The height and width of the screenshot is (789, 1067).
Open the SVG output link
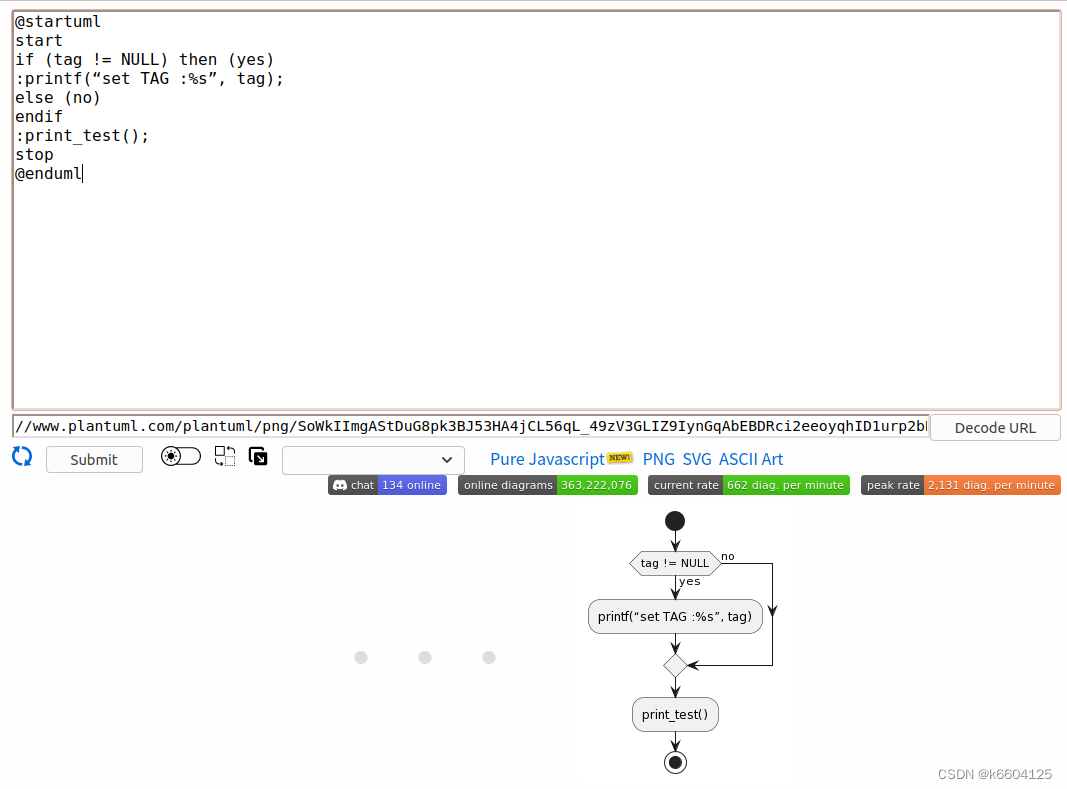coord(697,460)
